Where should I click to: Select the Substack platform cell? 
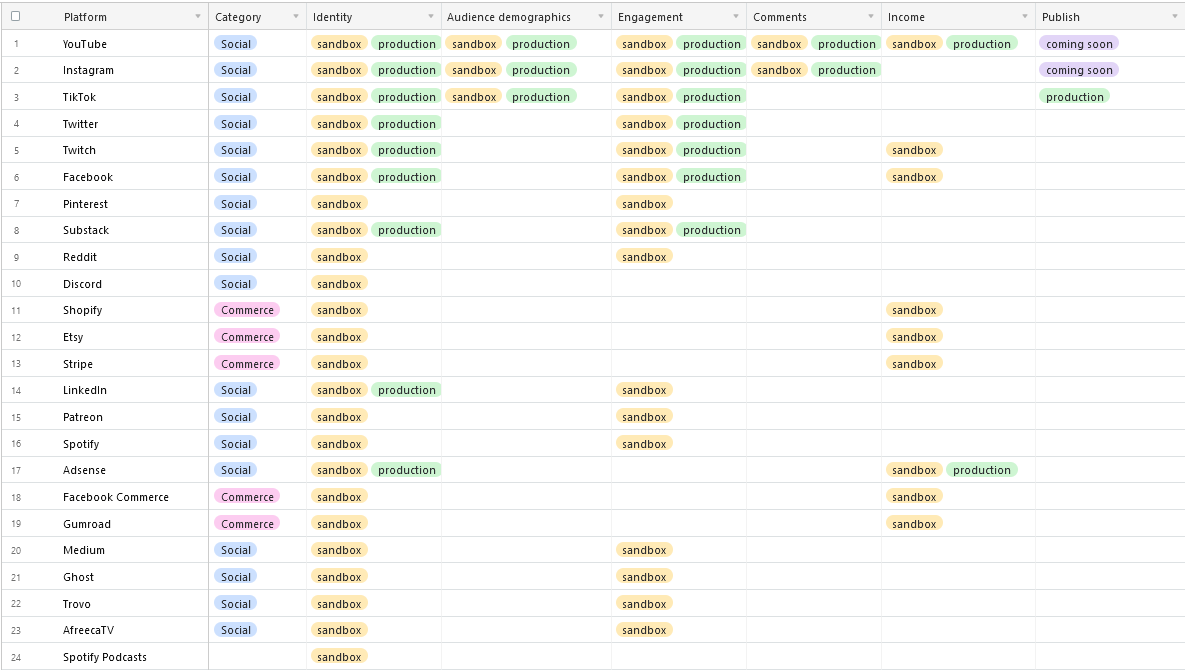tap(86, 230)
